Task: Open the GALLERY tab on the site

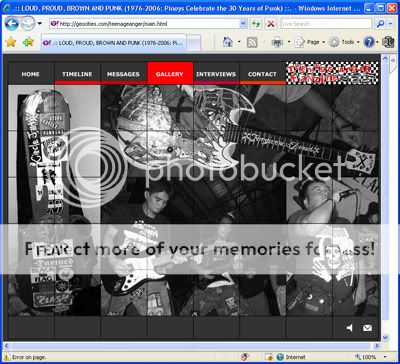Action: (170, 74)
